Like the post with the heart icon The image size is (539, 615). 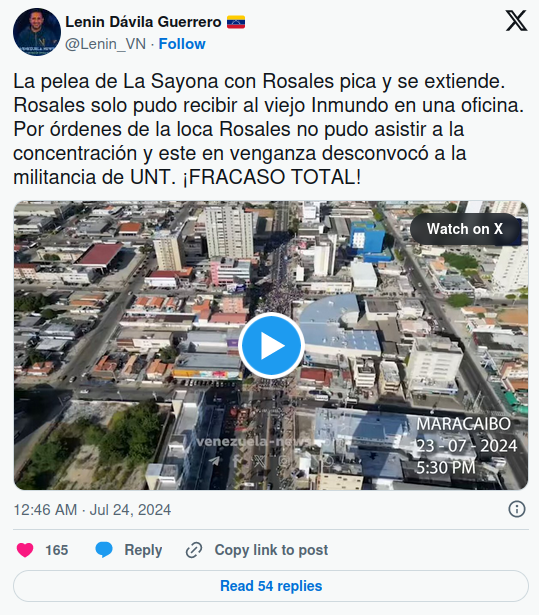click(x=25, y=550)
